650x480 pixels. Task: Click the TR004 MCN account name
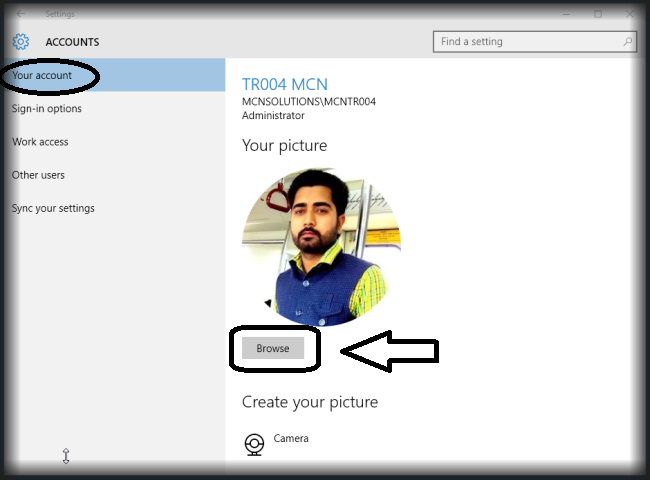click(285, 84)
